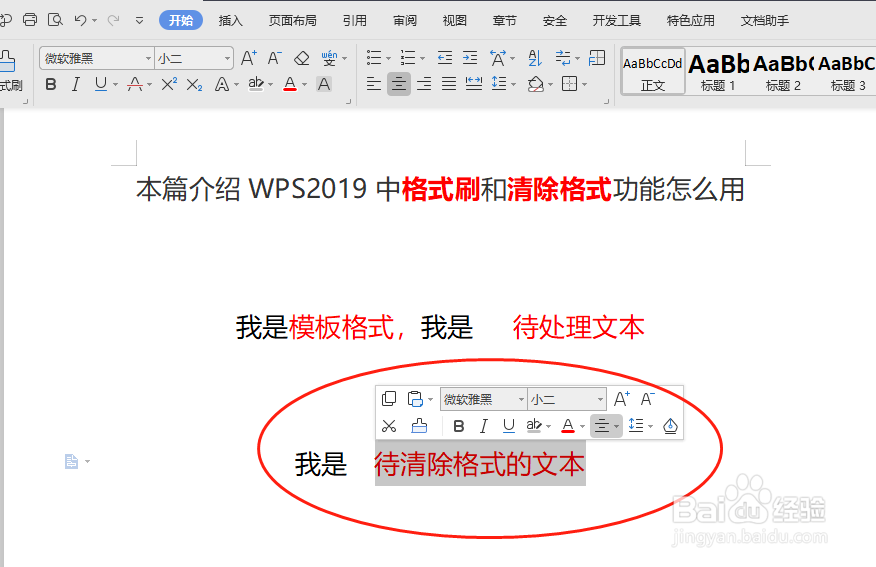Screen dimensions: 876x567
Task: Toggle Italic in the ribbon
Action: [75, 84]
